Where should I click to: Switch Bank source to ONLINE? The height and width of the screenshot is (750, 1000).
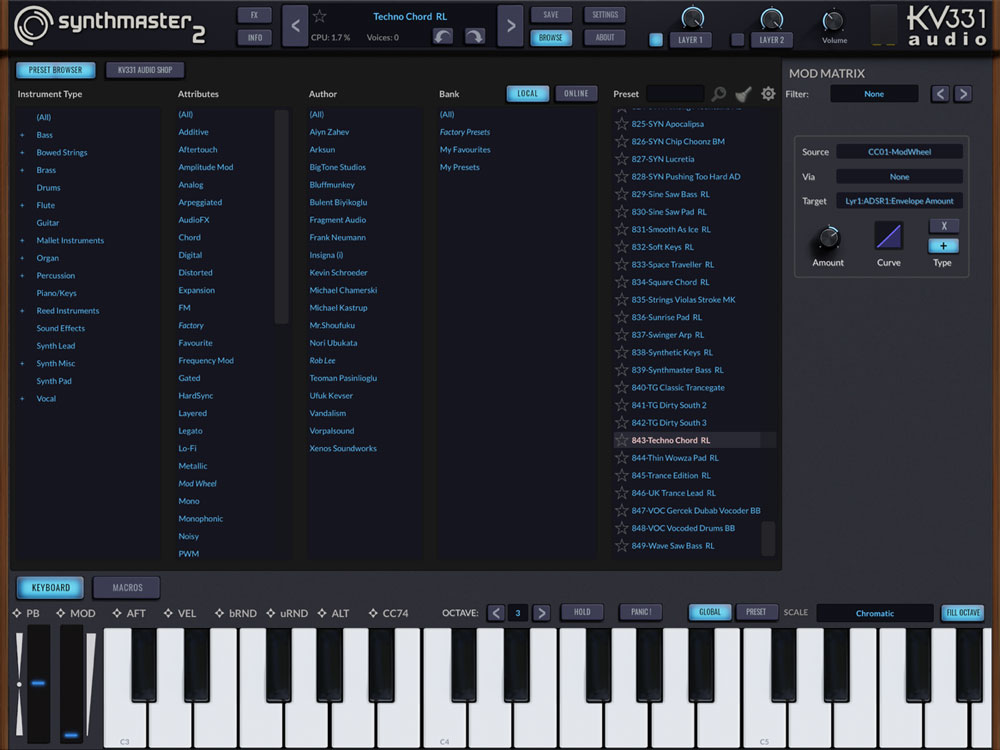[x=576, y=93]
